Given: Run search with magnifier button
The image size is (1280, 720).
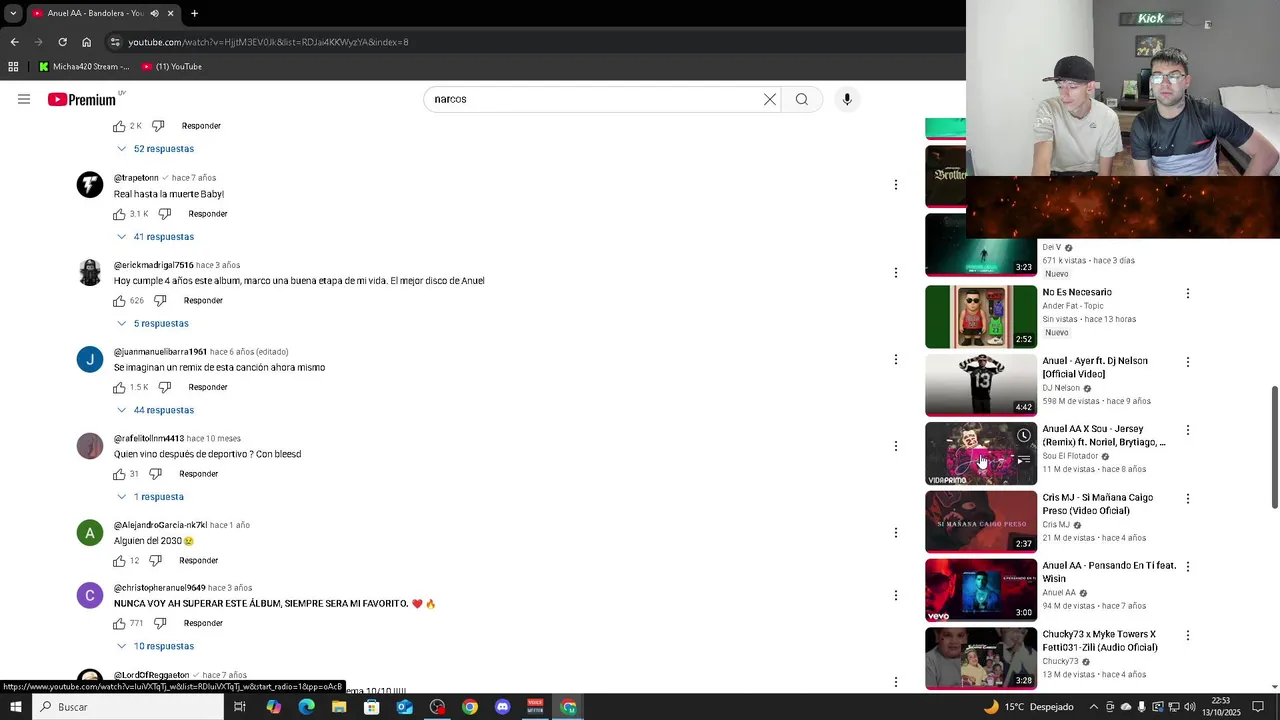Looking at the screenshot, I should [802, 99].
